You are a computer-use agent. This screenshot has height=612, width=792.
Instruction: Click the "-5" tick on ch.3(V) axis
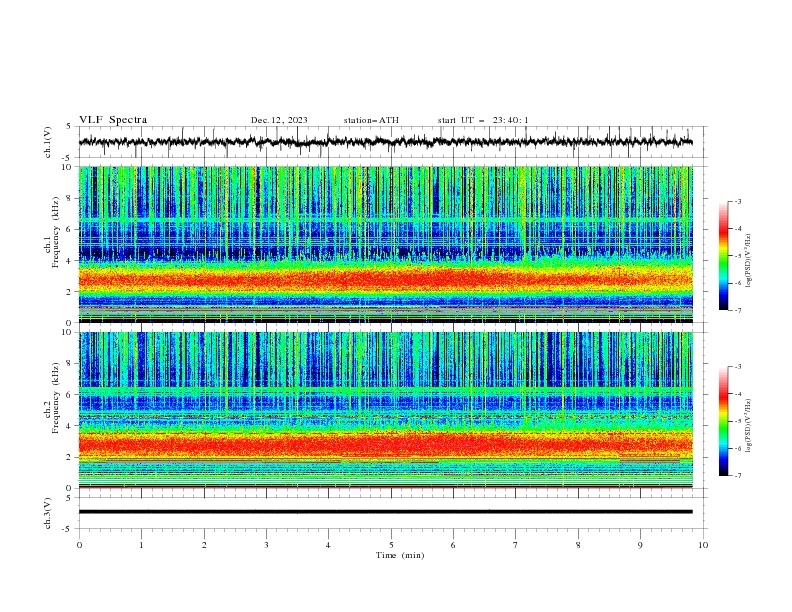click(x=68, y=529)
